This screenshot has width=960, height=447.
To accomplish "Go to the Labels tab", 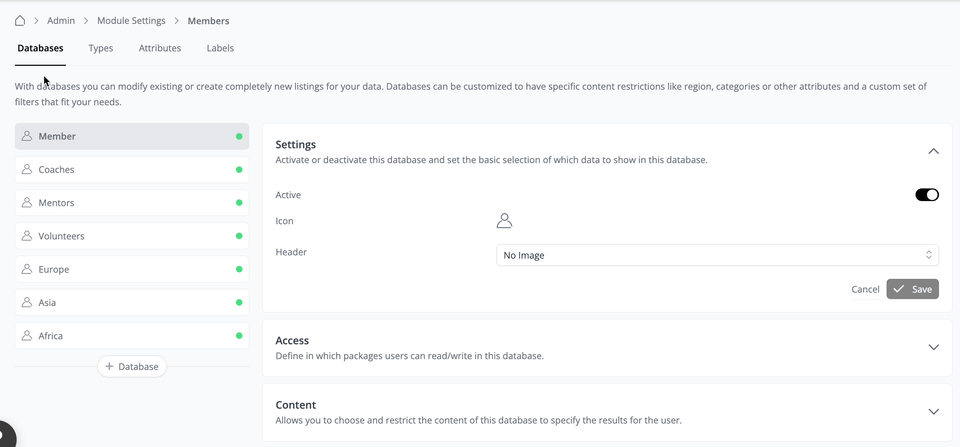I will 220,48.
